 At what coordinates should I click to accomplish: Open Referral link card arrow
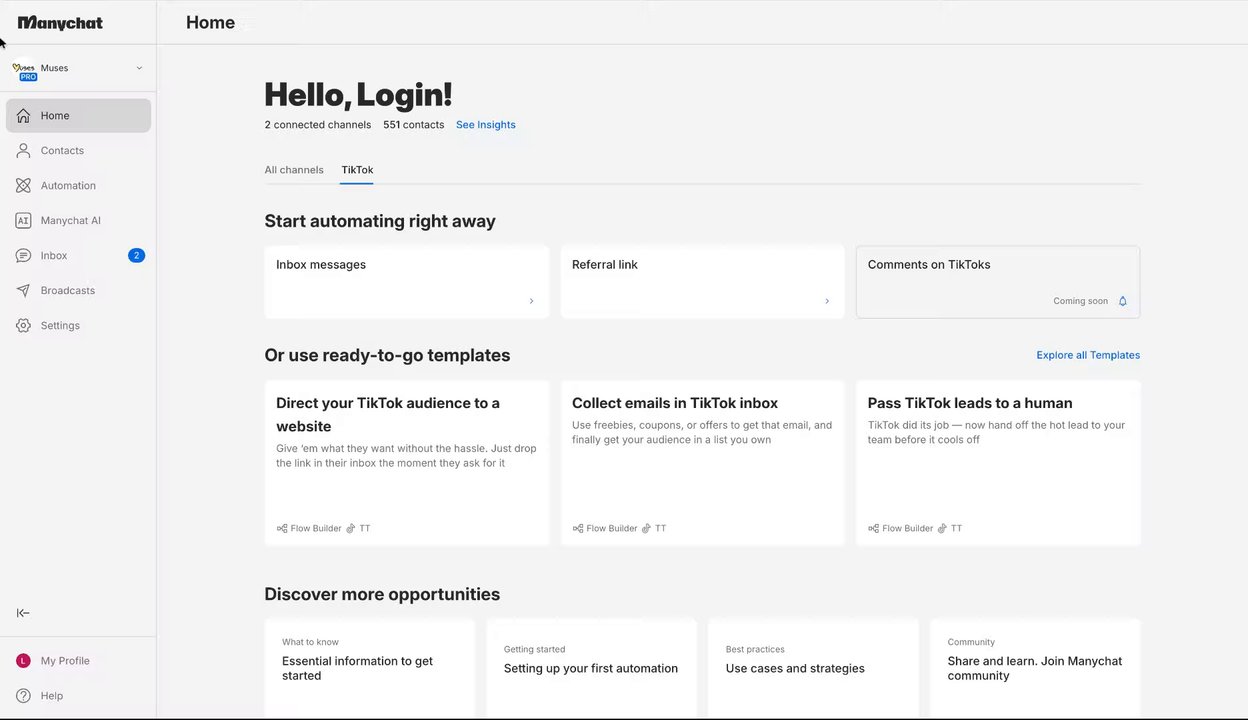click(827, 301)
